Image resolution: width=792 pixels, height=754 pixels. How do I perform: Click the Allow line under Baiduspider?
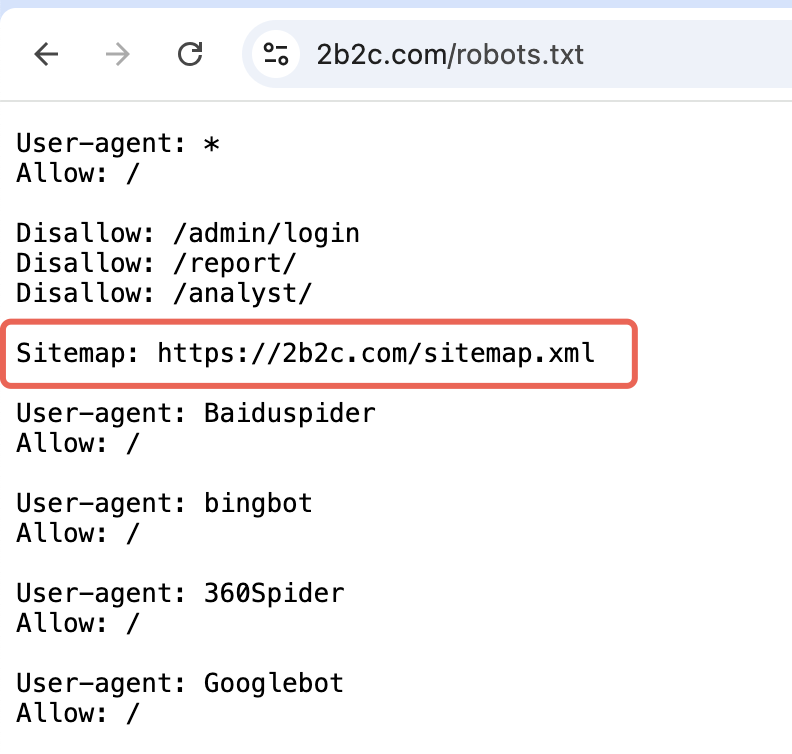[x=77, y=443]
